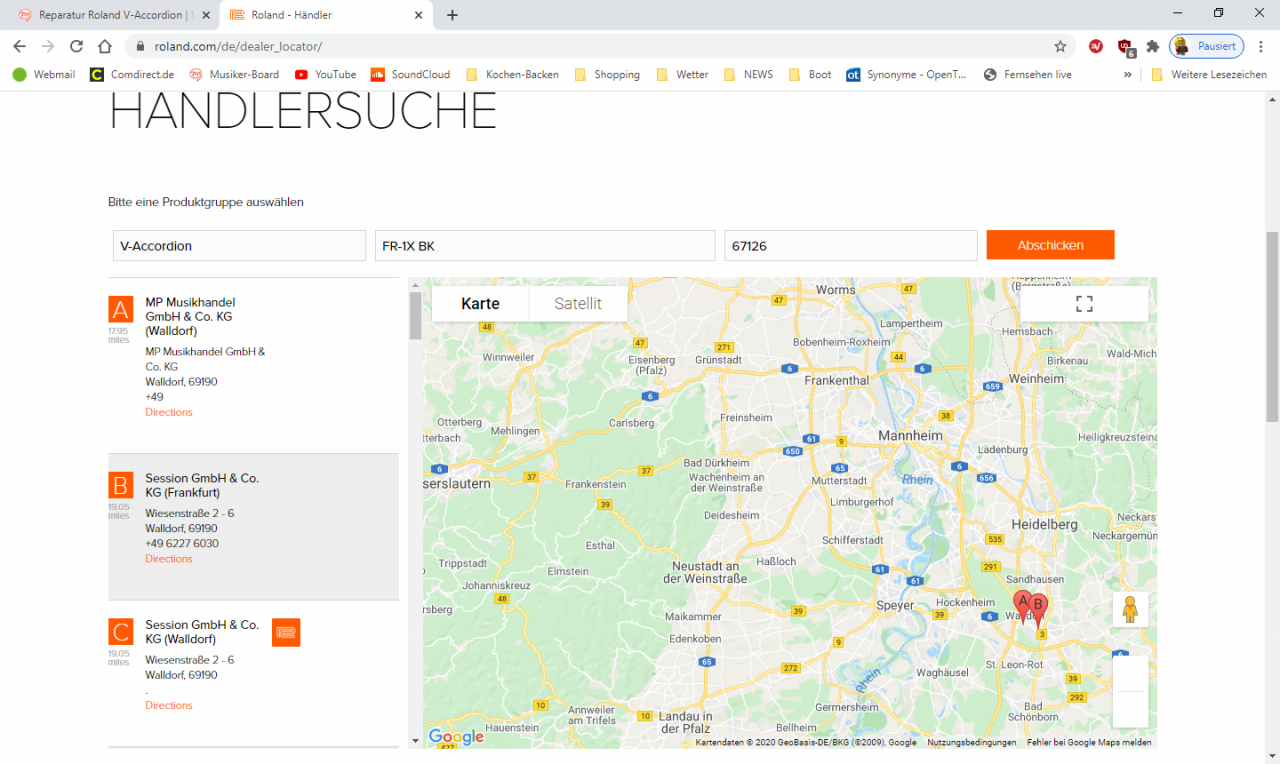Open the V-Accordion product group dropdown
Image resolution: width=1280 pixels, height=764 pixels.
click(239, 245)
